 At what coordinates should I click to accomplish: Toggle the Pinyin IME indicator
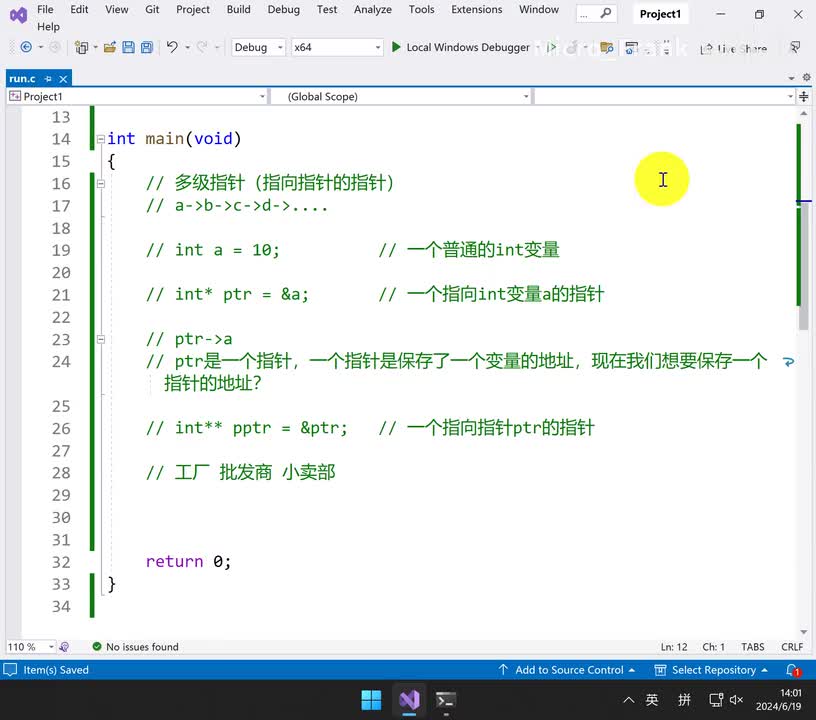click(x=684, y=700)
